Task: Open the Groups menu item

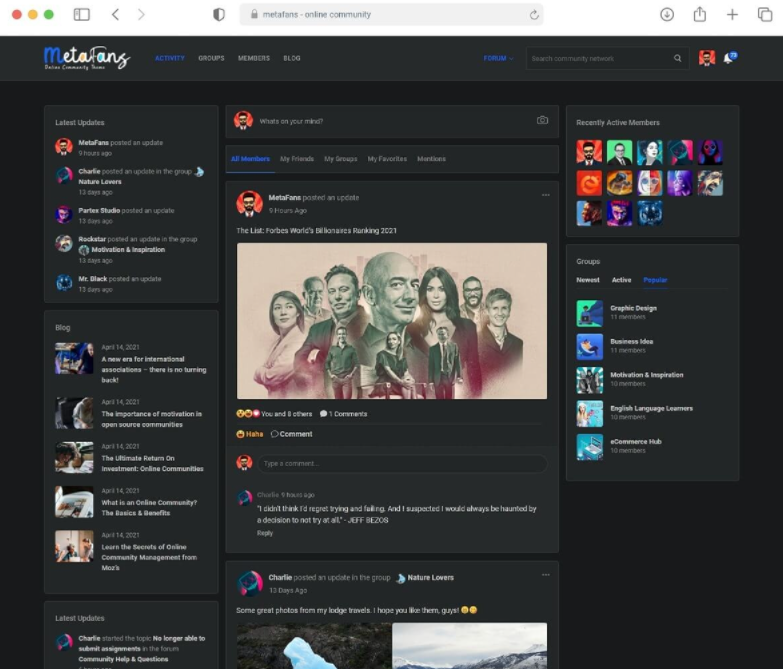Action: pos(211,58)
